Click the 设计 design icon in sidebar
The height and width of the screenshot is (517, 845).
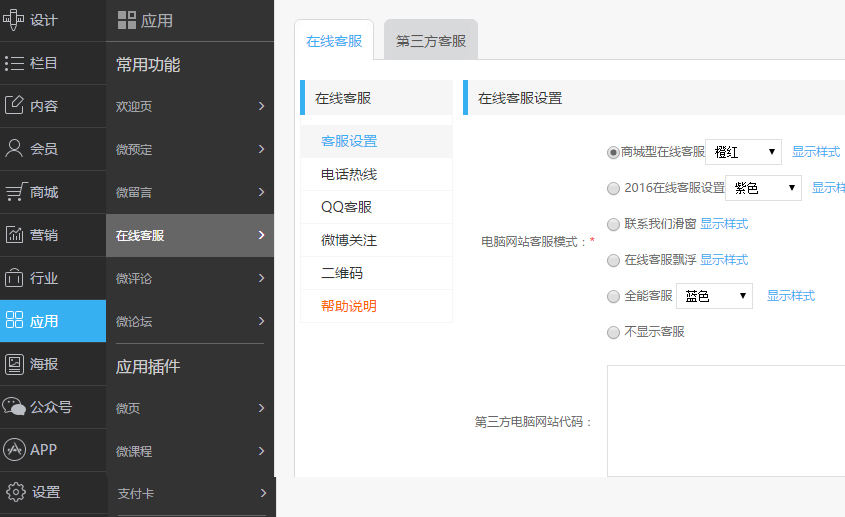click(x=15, y=20)
